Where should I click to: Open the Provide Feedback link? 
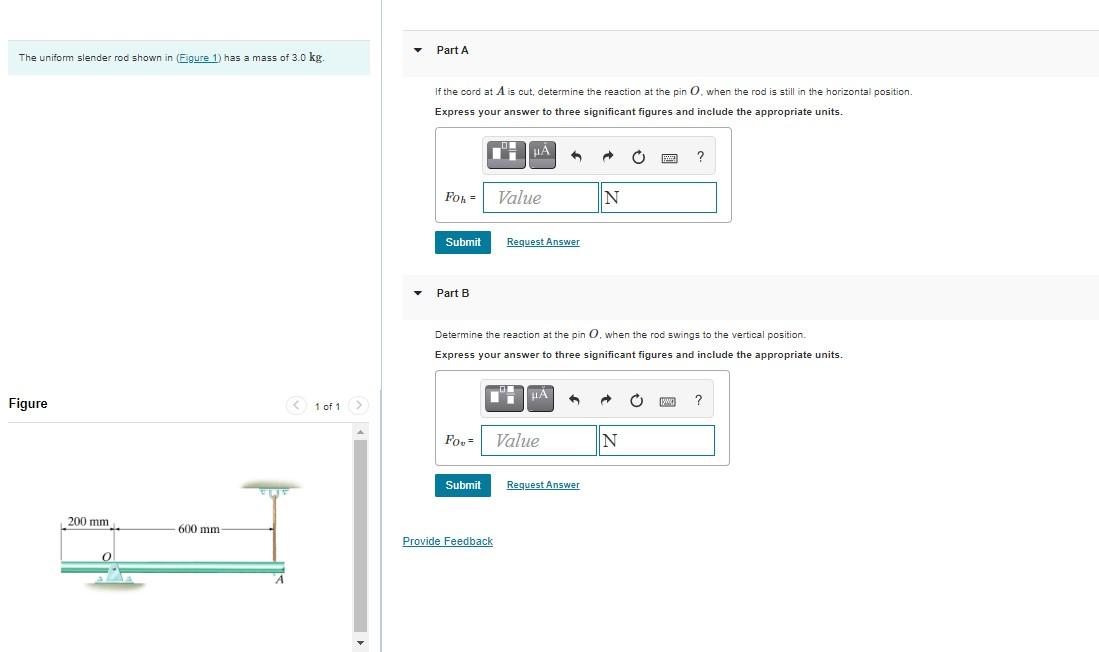[447, 541]
